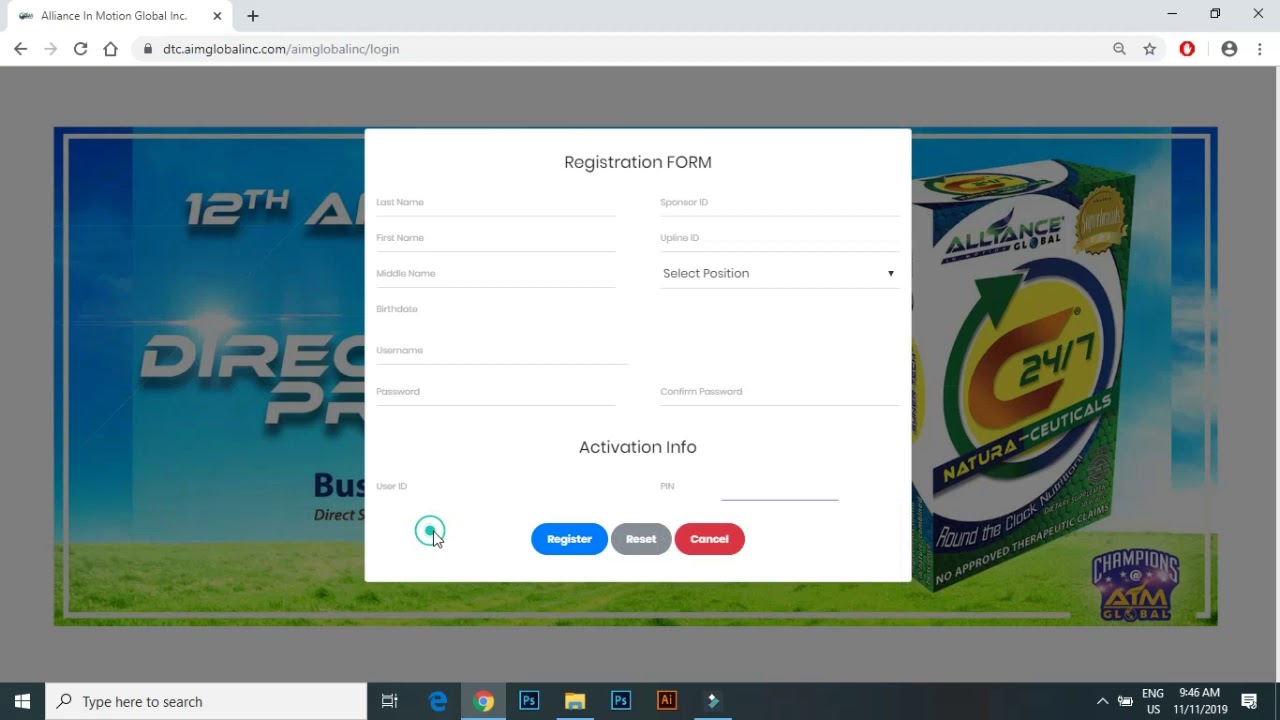This screenshot has width=1280, height=720.
Task: Open Adobe Illustrator from taskbar
Action: [x=667, y=701]
